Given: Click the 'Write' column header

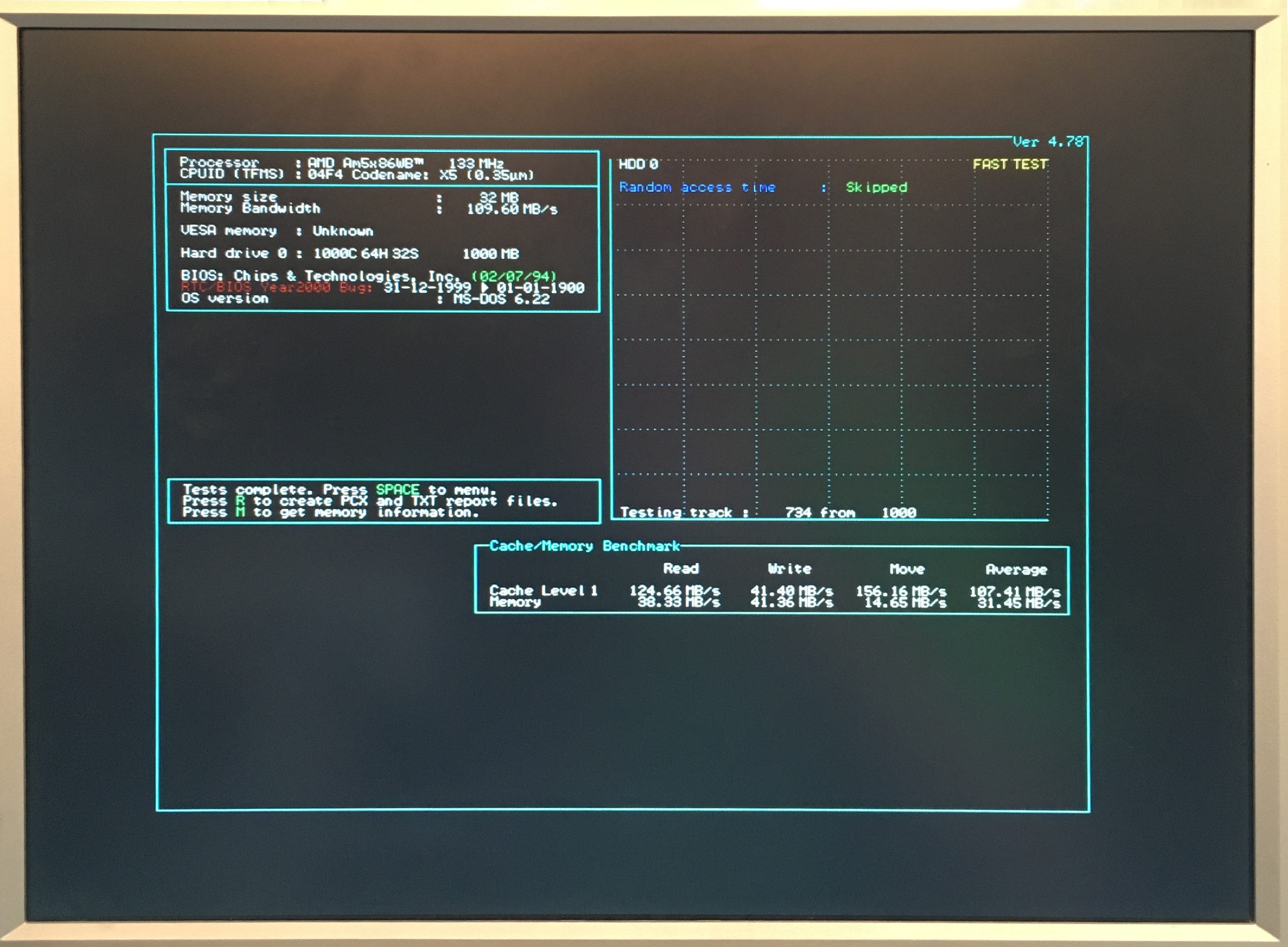Looking at the screenshot, I should pyautogui.click(x=790, y=569).
